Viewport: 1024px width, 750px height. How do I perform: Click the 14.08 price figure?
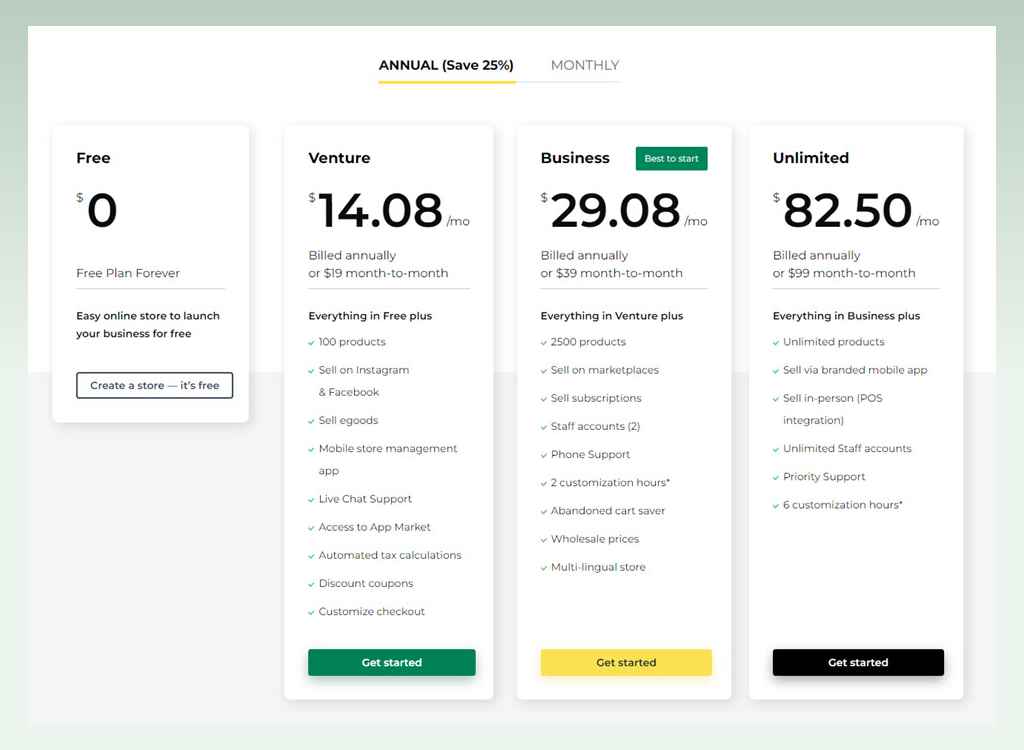click(380, 210)
